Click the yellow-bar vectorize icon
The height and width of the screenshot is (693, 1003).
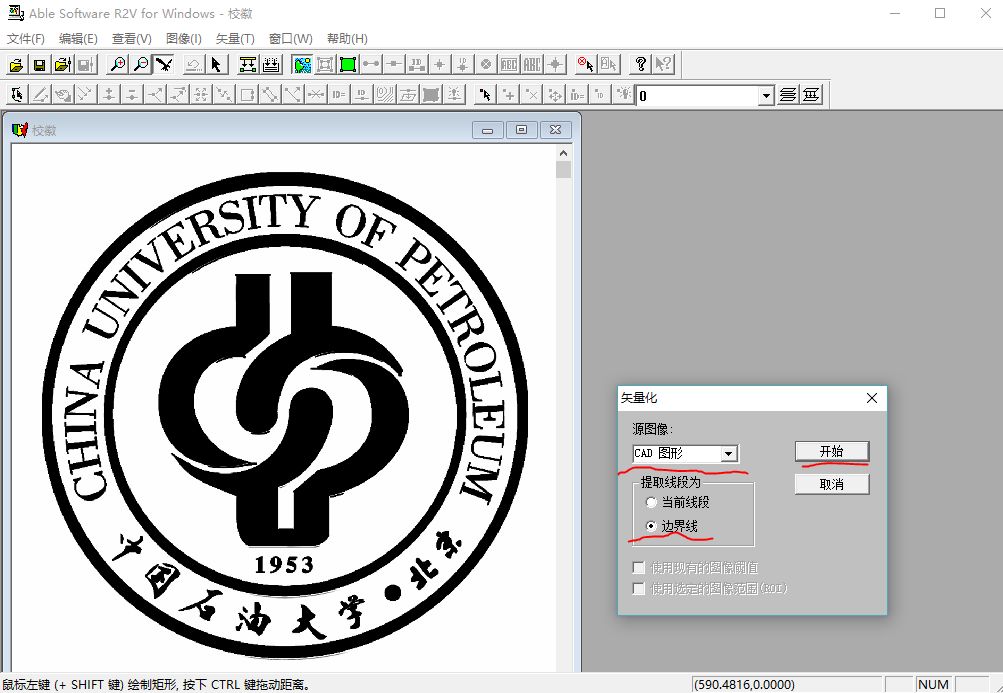pyautogui.click(x=248, y=65)
